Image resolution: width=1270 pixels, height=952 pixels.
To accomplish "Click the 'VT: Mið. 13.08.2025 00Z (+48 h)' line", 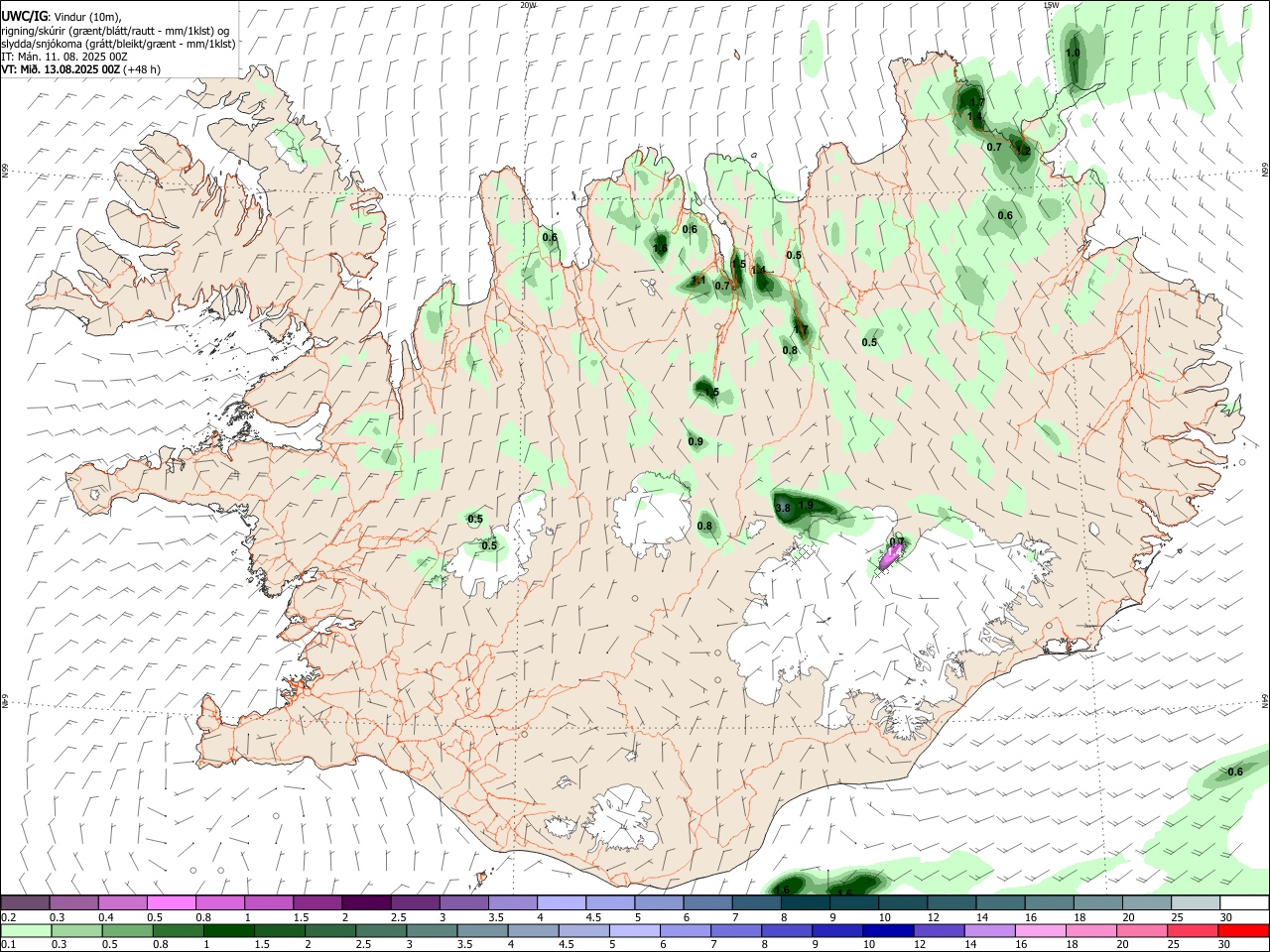I will (x=81, y=69).
